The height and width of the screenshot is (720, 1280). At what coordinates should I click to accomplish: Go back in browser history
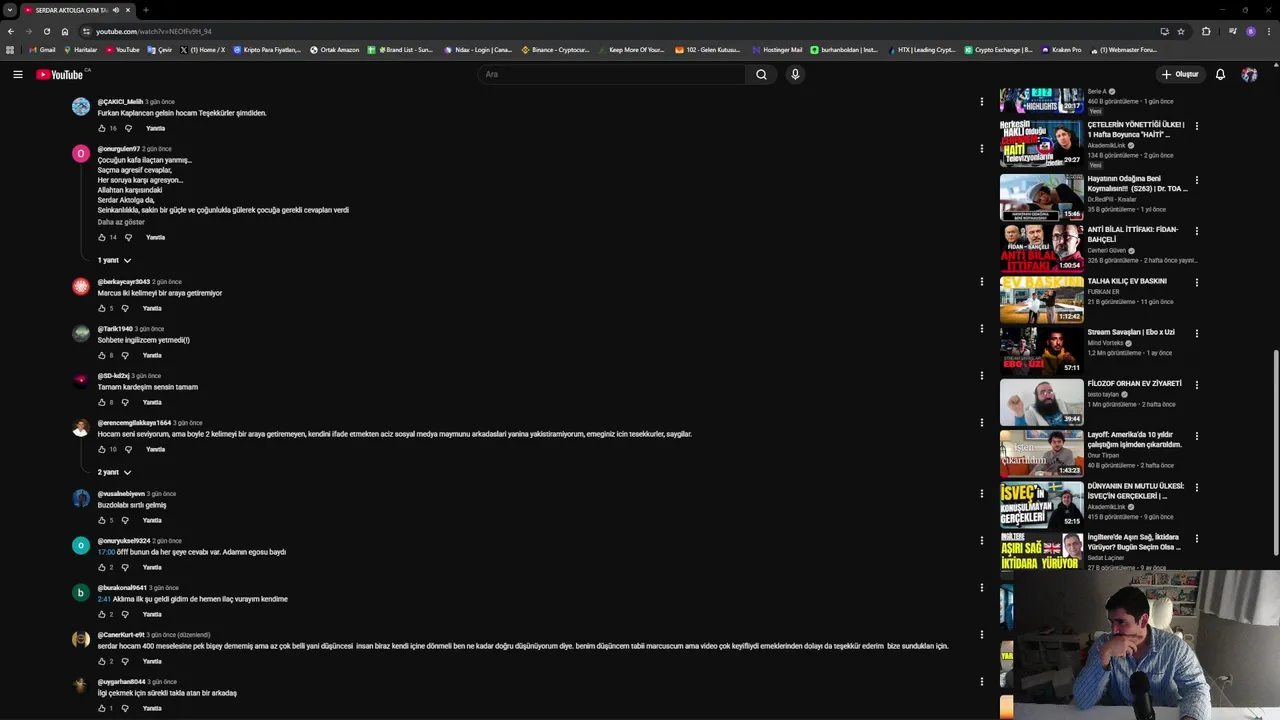tap(11, 31)
